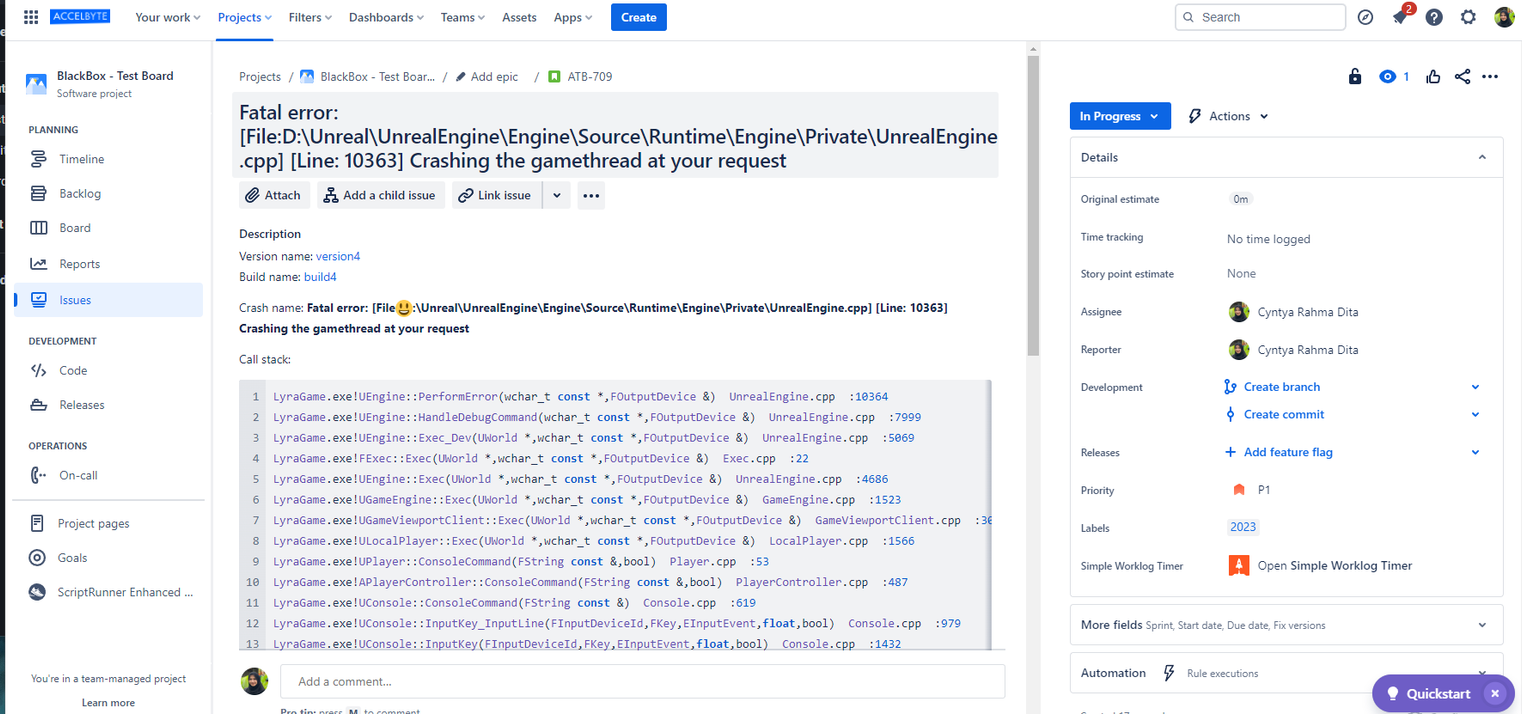Select Issues in sidebar

click(x=108, y=300)
